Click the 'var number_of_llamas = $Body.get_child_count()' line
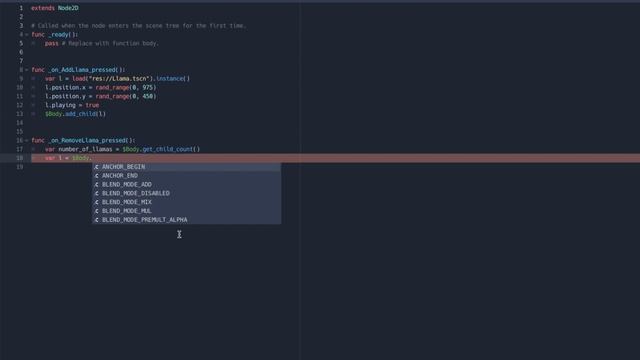 tap(122, 149)
